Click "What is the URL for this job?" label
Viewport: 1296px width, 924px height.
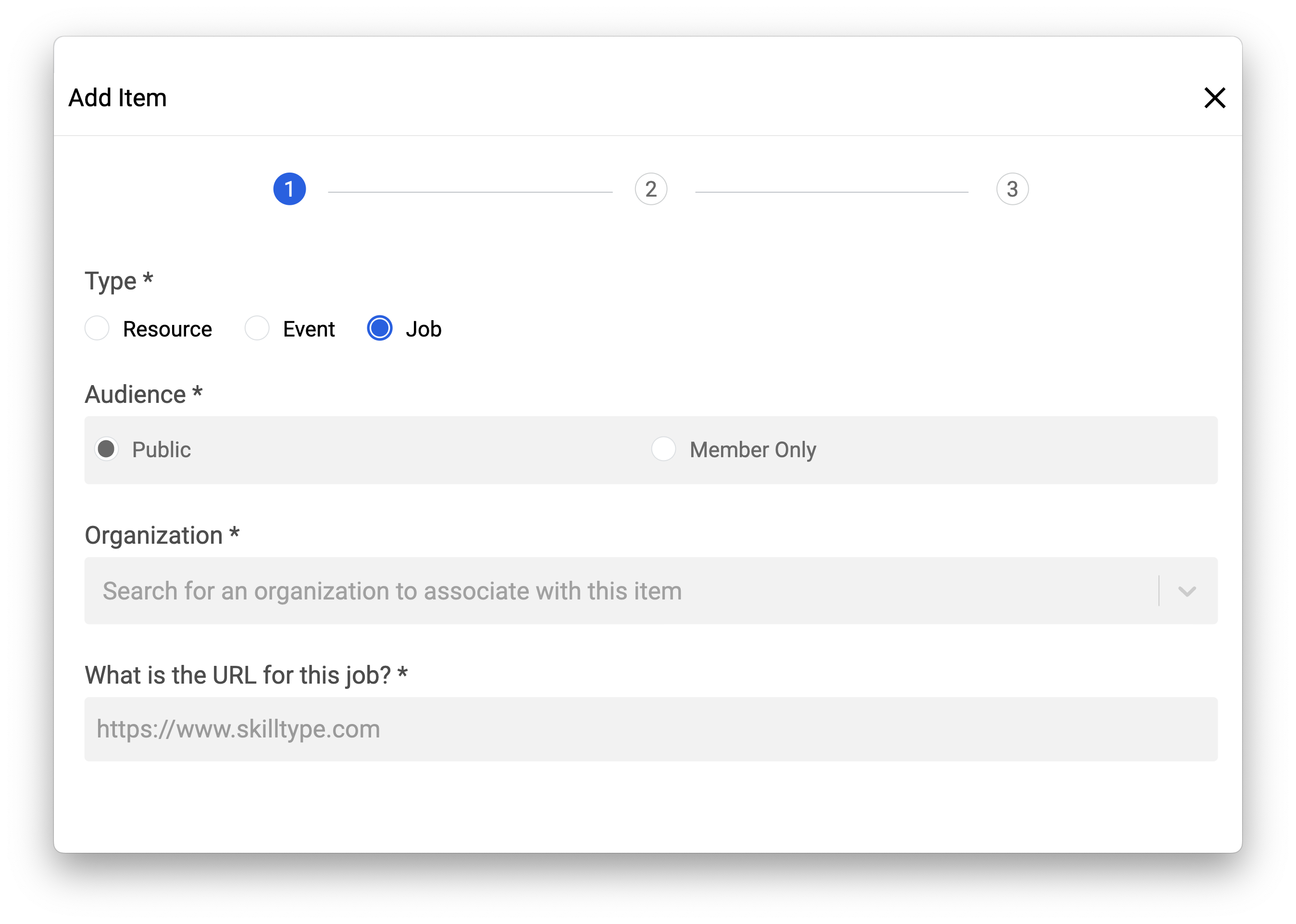click(x=246, y=675)
